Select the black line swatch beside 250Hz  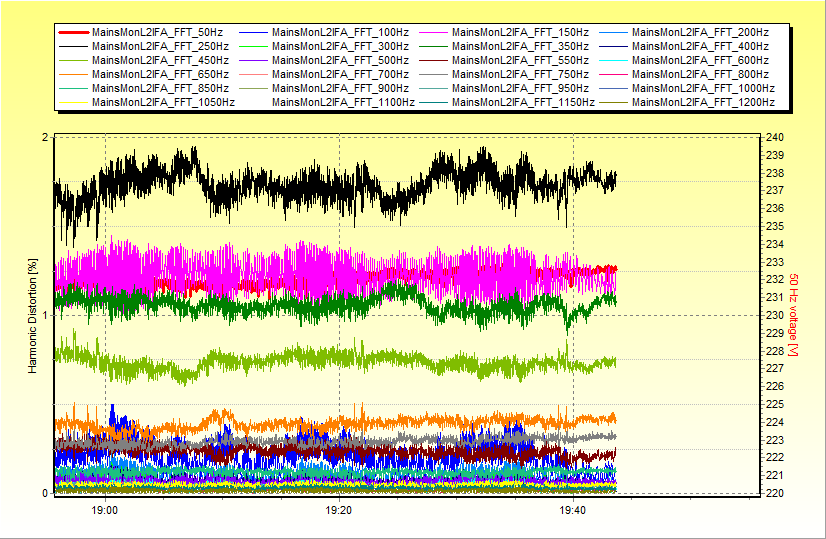tap(72, 47)
